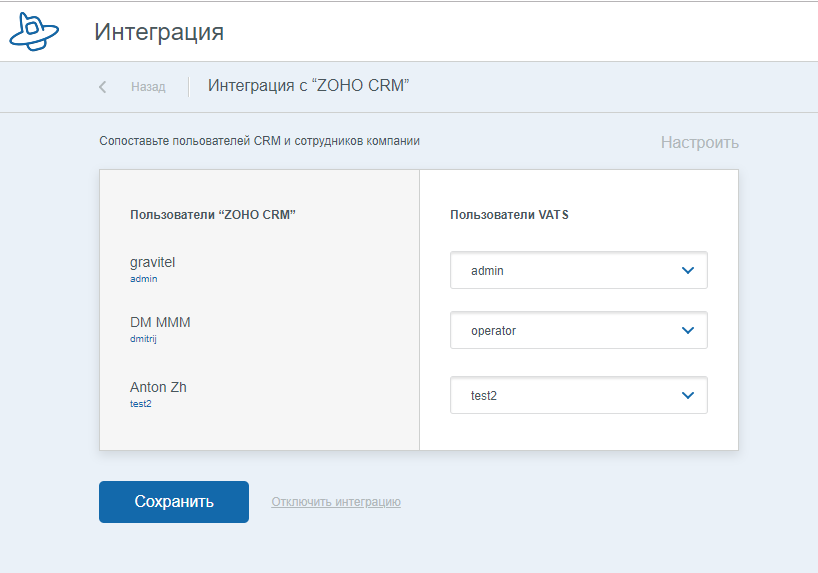Open the Настроить settings link
The height and width of the screenshot is (573, 818).
coord(700,142)
